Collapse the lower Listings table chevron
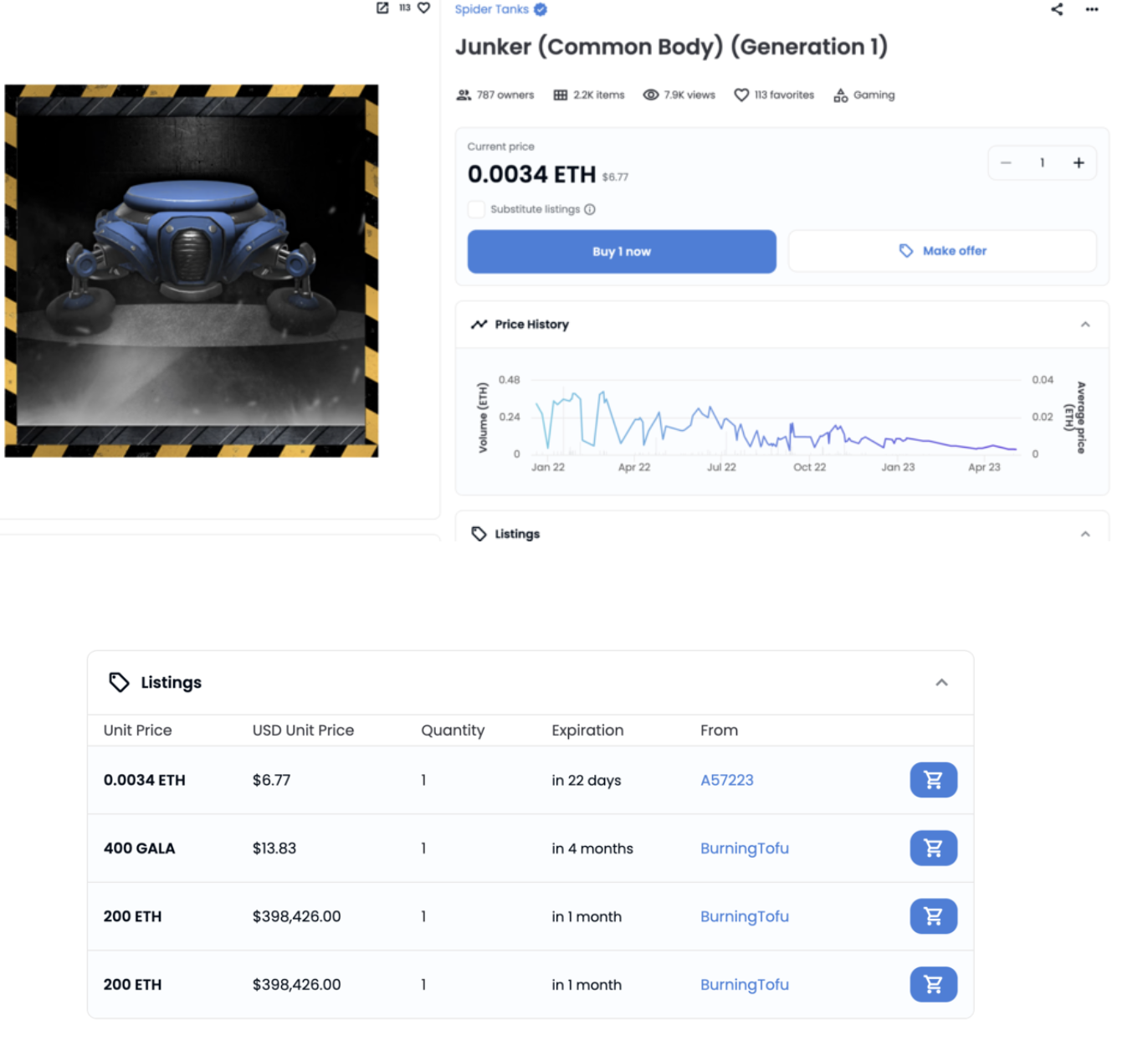 pyautogui.click(x=941, y=683)
